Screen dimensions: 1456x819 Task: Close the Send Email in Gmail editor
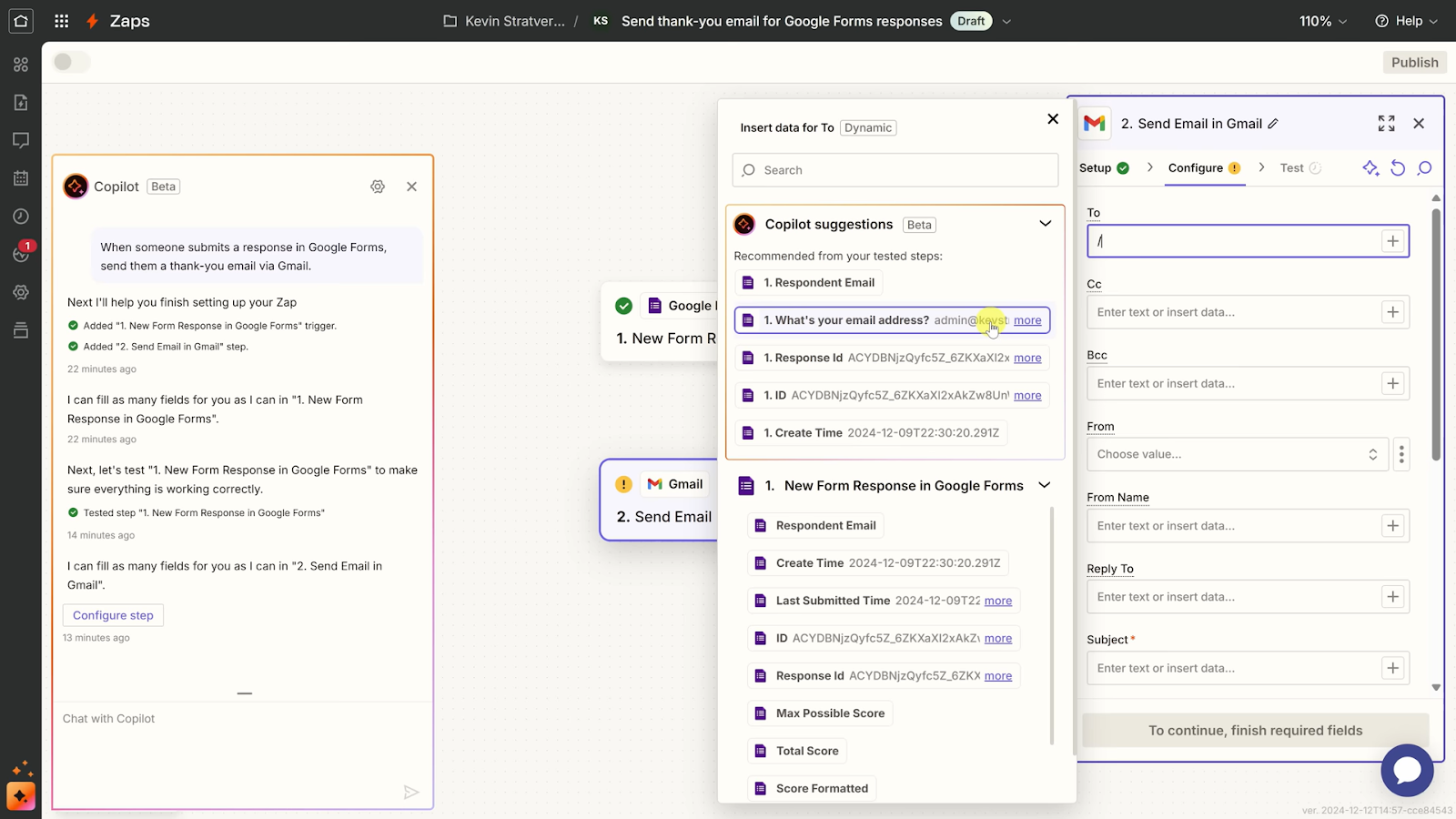coord(1419,123)
